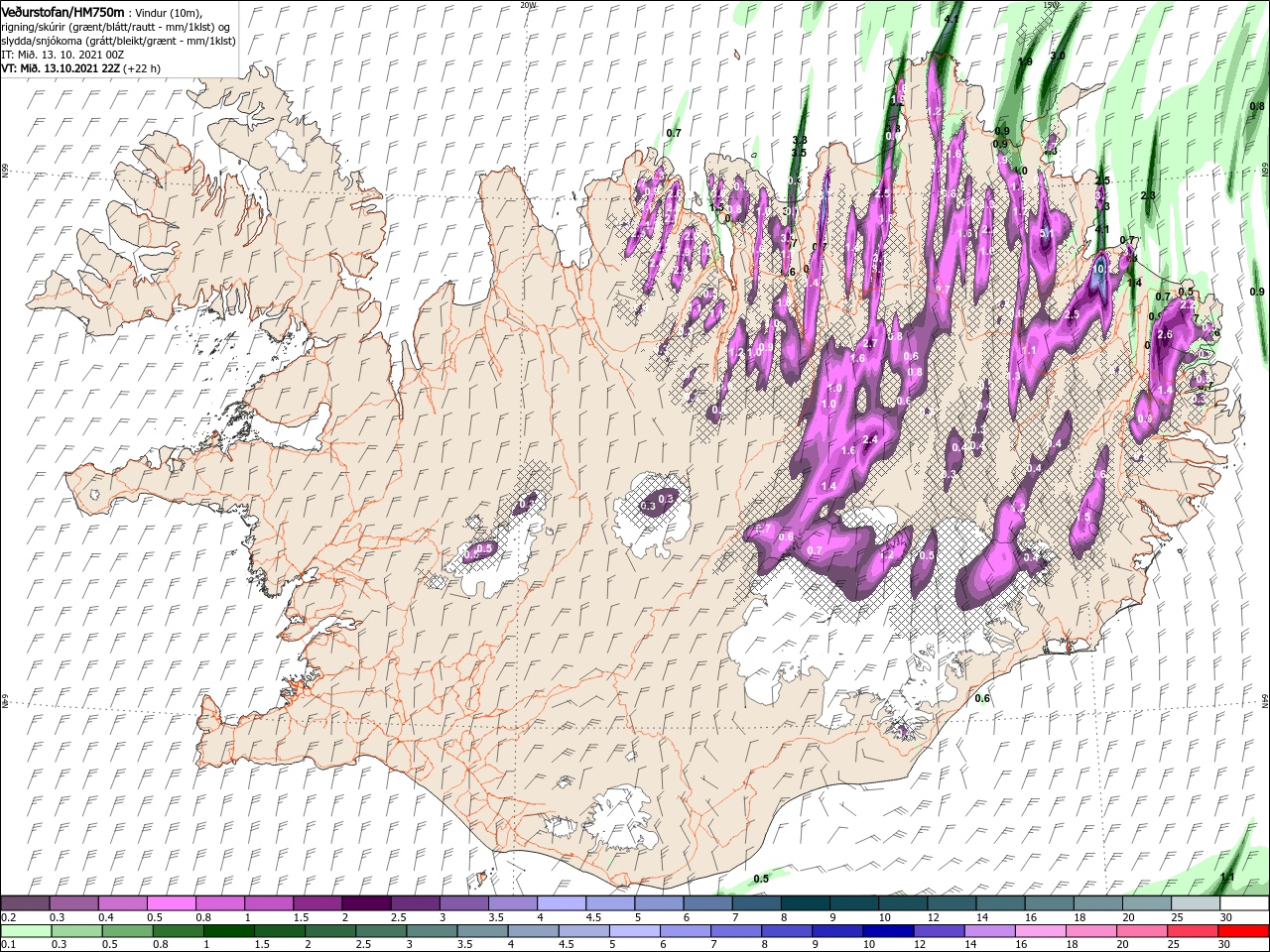Click the '2.3' rain value off northeast coast
Image resolution: width=1270 pixels, height=952 pixels.
[x=1149, y=196]
